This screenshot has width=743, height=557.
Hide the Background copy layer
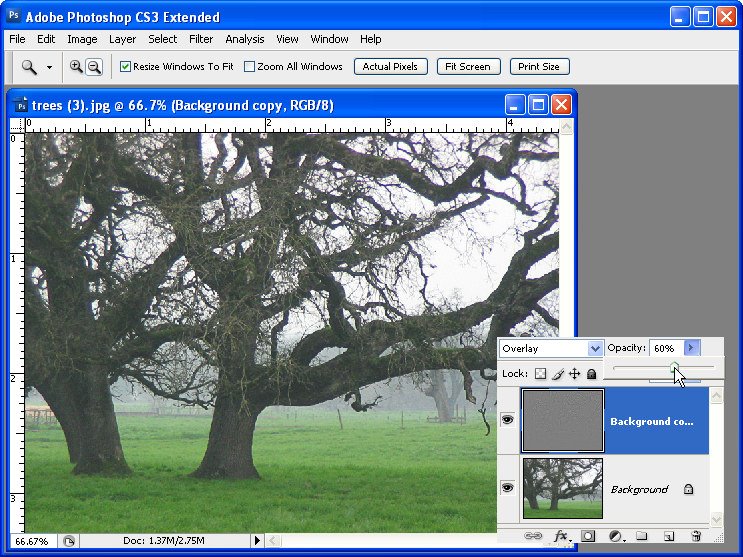tap(507, 420)
